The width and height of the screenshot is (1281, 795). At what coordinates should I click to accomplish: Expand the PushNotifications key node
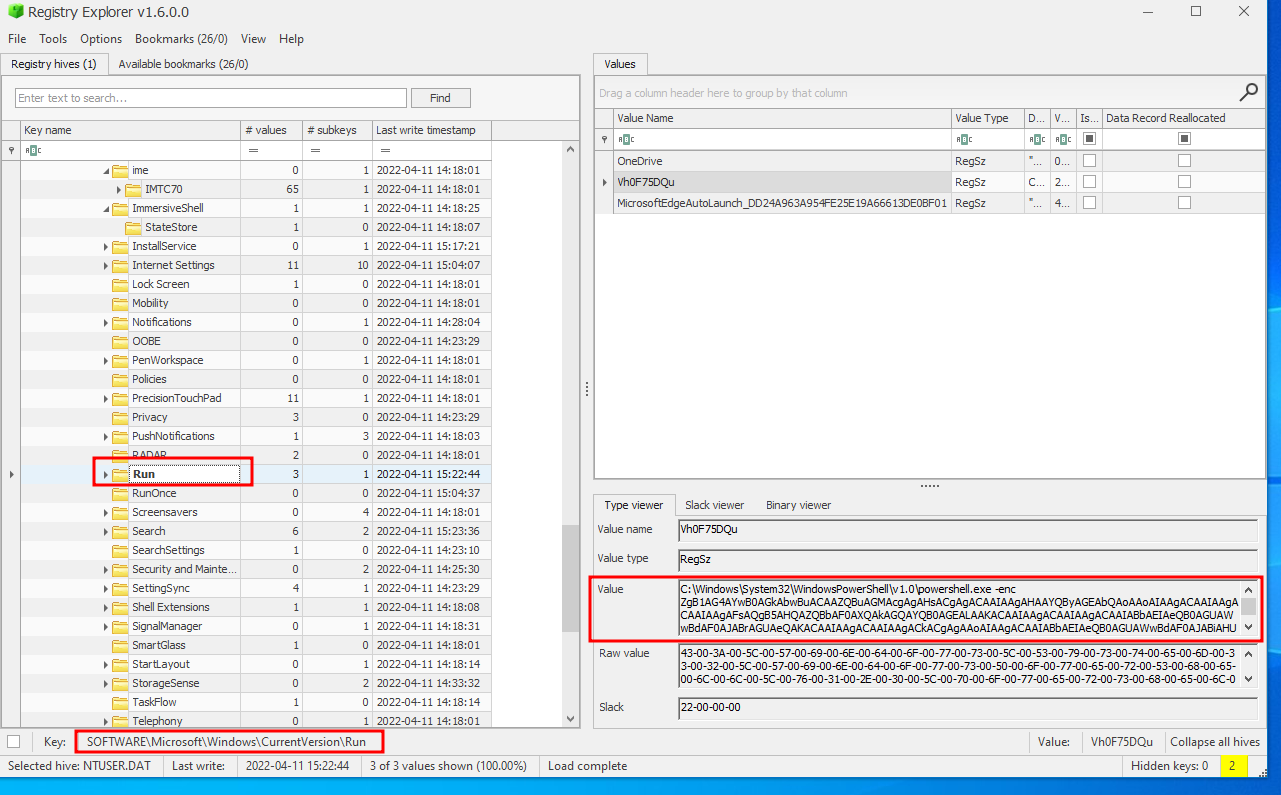point(107,436)
